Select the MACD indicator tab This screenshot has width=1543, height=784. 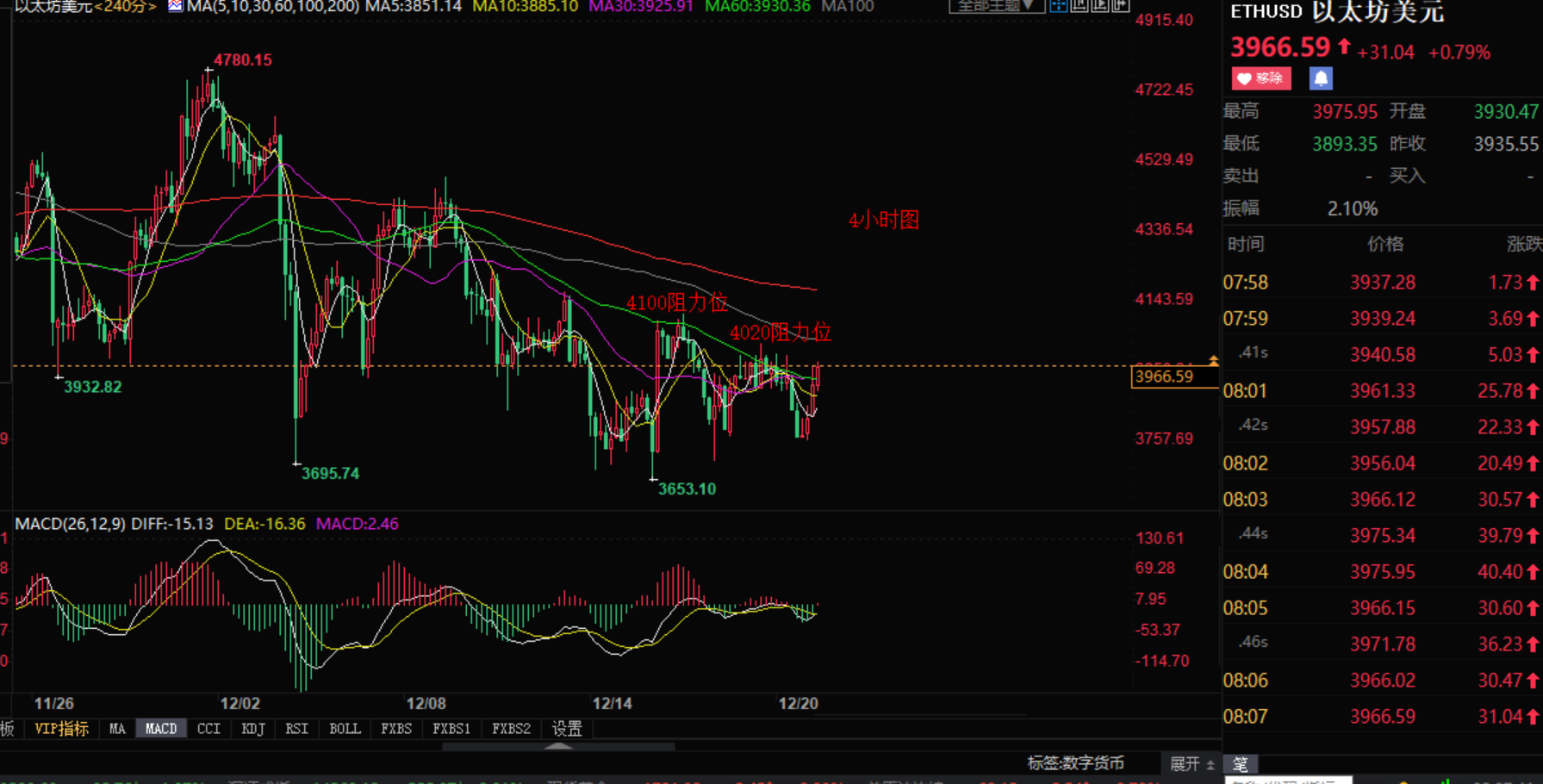(x=161, y=729)
